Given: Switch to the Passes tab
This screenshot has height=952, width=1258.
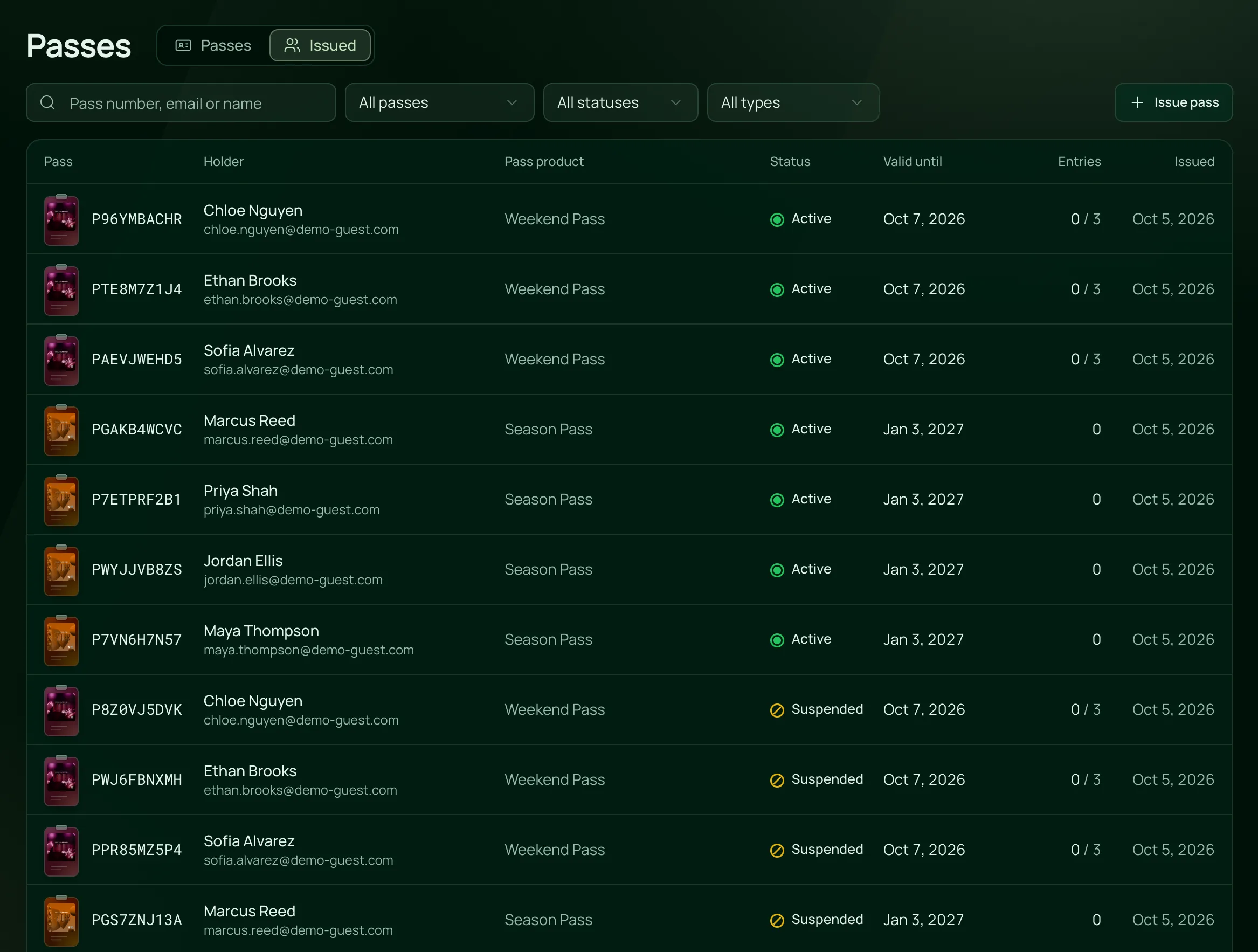Looking at the screenshot, I should tap(213, 45).
